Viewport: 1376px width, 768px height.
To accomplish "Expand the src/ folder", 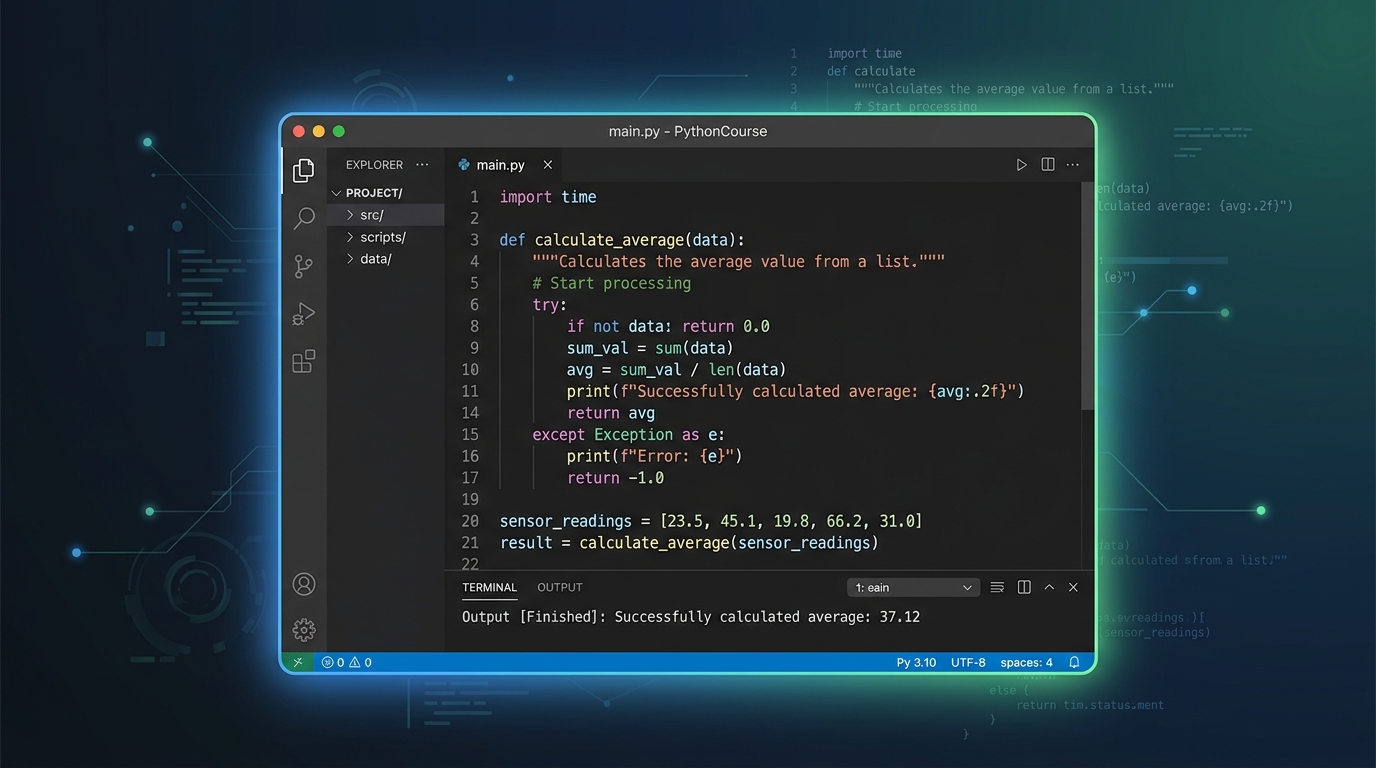I will (371, 215).
